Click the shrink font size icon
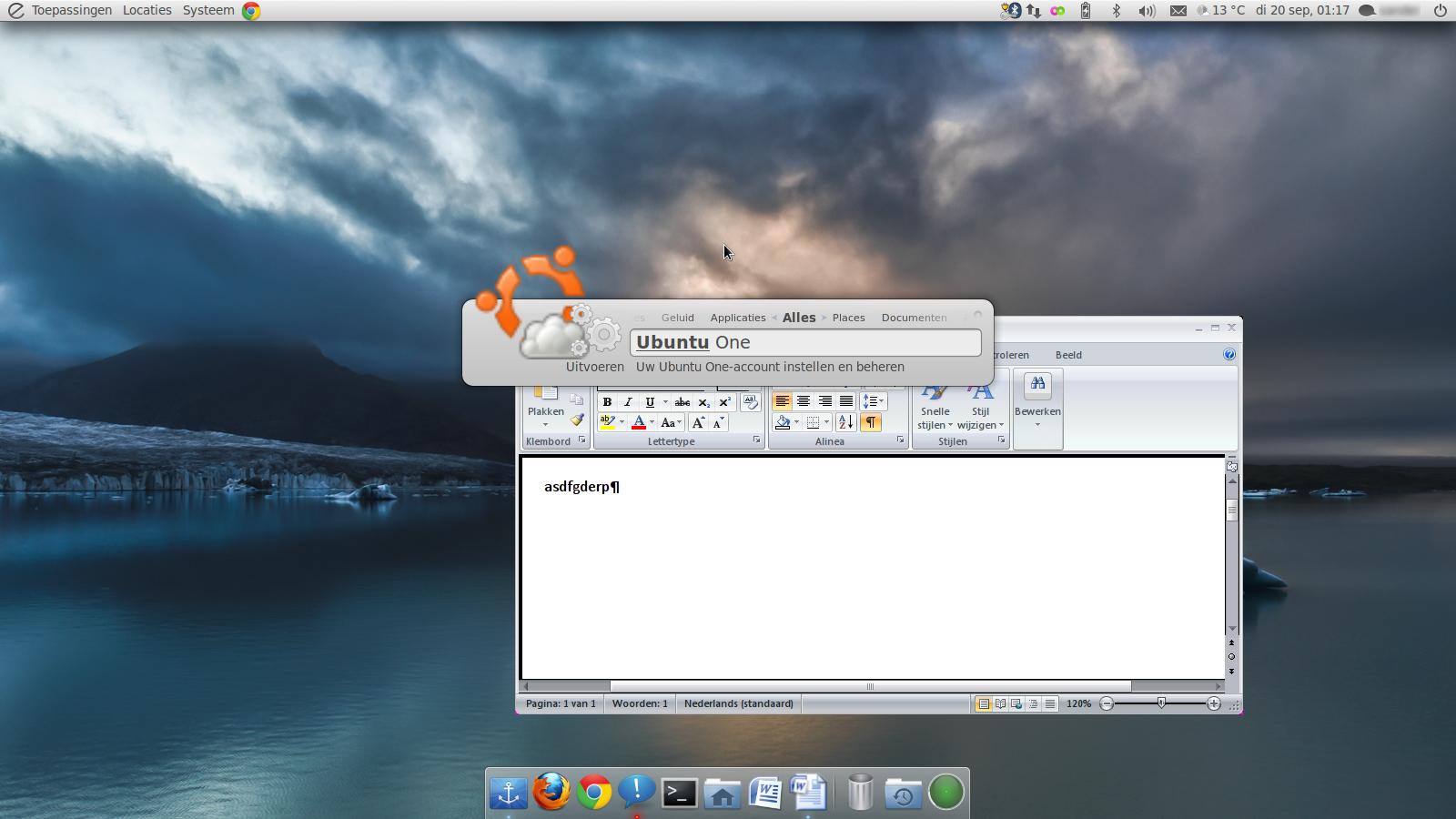The image size is (1456, 819). (x=718, y=422)
